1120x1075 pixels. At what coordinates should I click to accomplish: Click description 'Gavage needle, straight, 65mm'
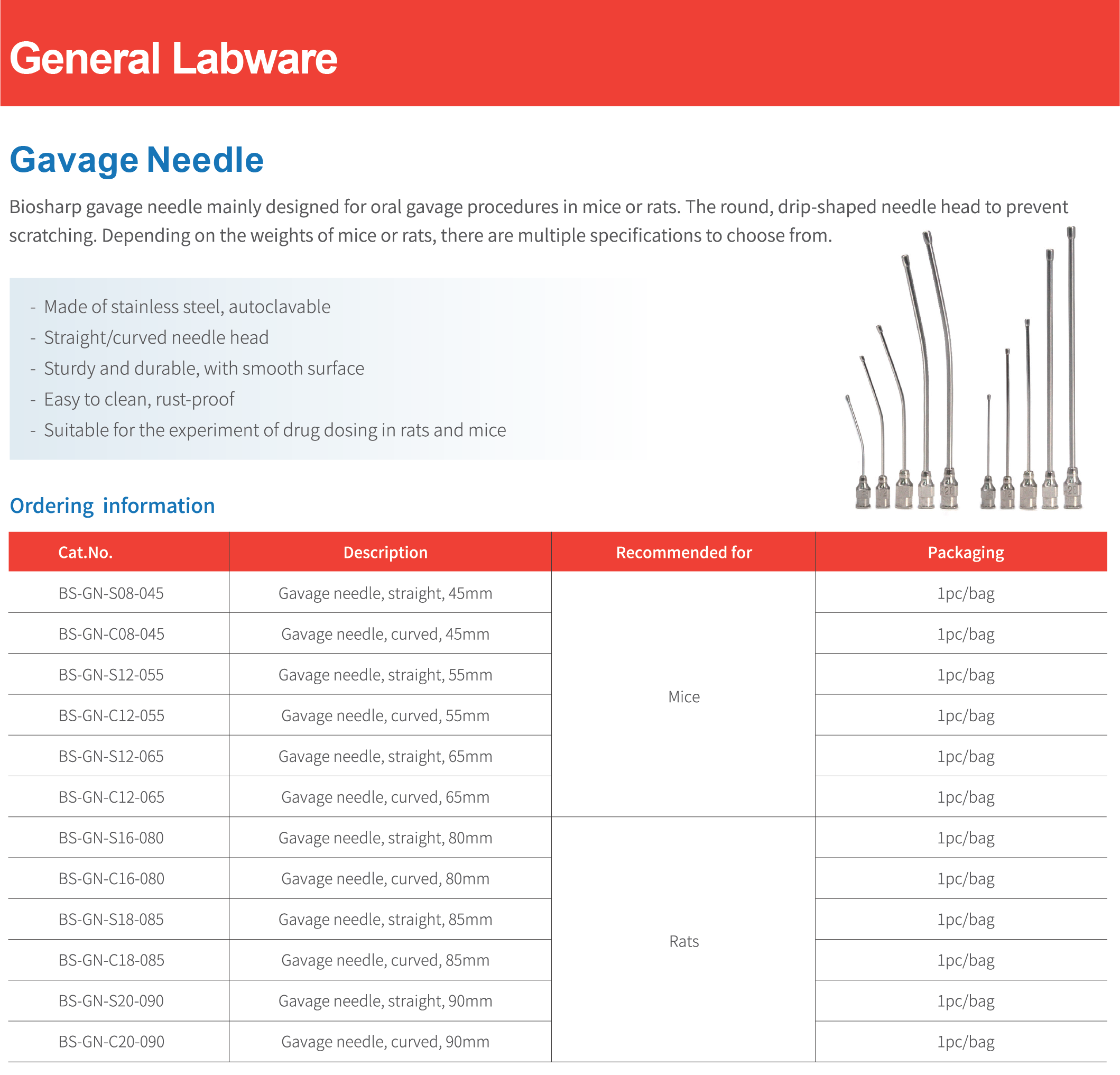click(385, 756)
